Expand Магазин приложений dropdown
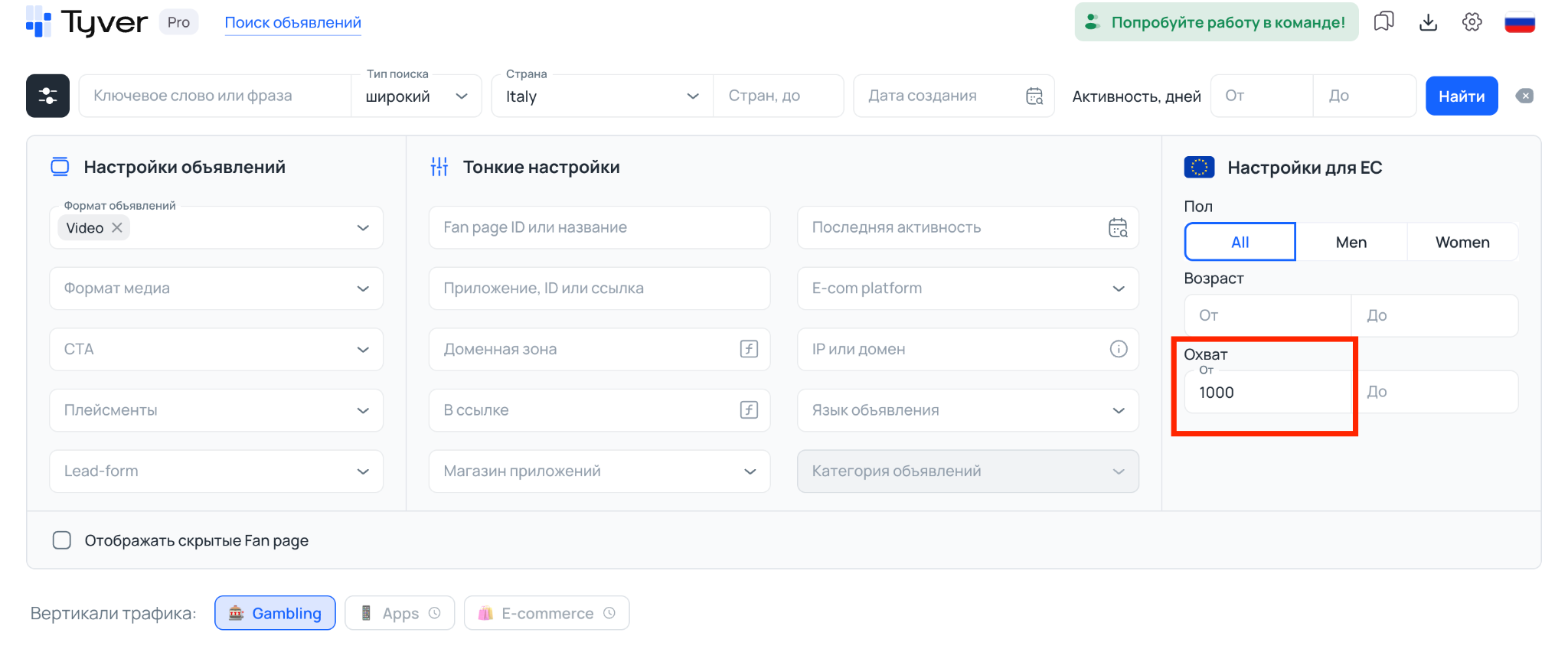This screenshot has height=662, width=1568. (x=599, y=471)
